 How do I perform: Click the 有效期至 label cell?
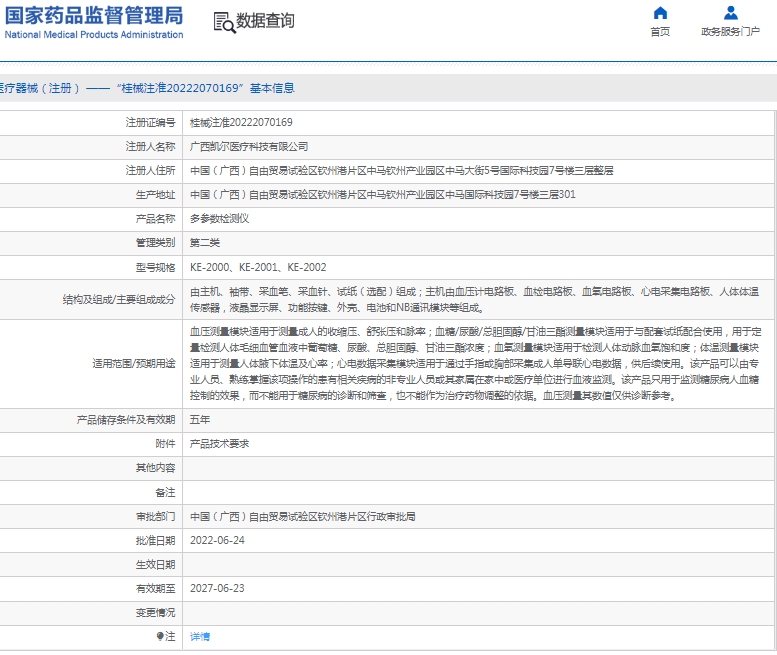pos(91,588)
